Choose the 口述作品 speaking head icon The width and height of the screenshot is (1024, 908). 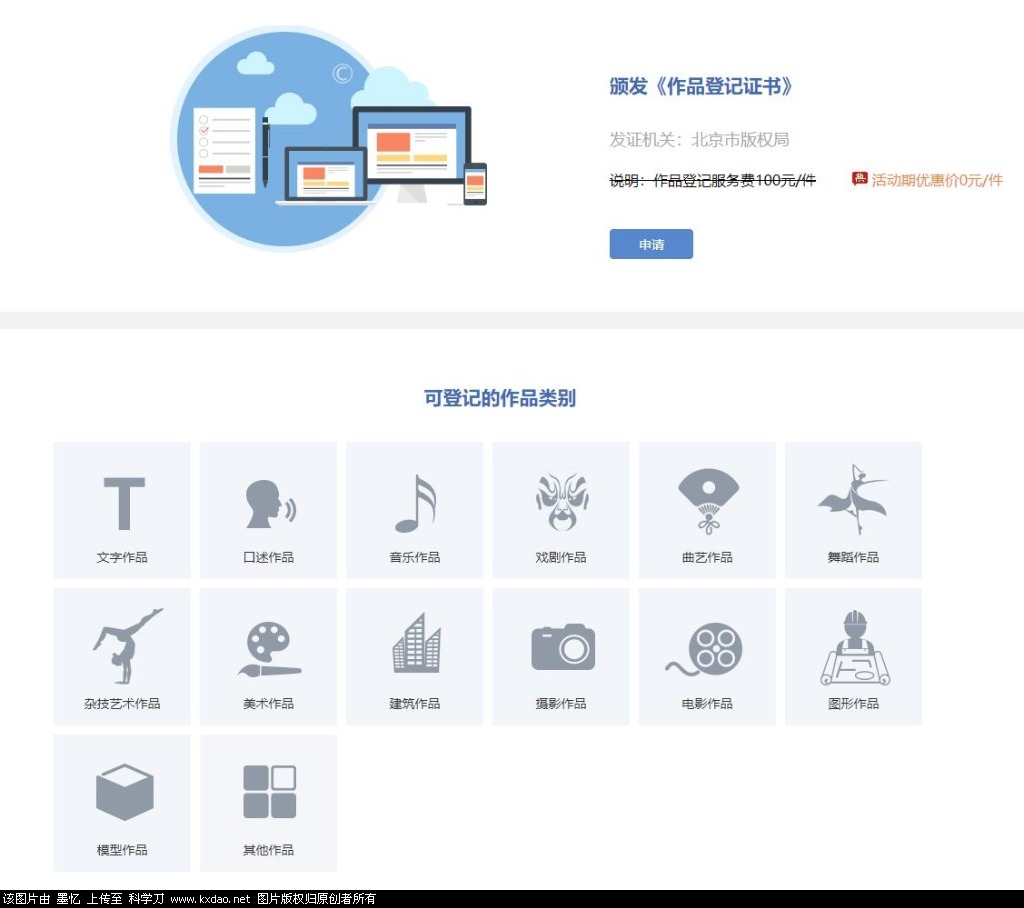pyautogui.click(x=270, y=504)
